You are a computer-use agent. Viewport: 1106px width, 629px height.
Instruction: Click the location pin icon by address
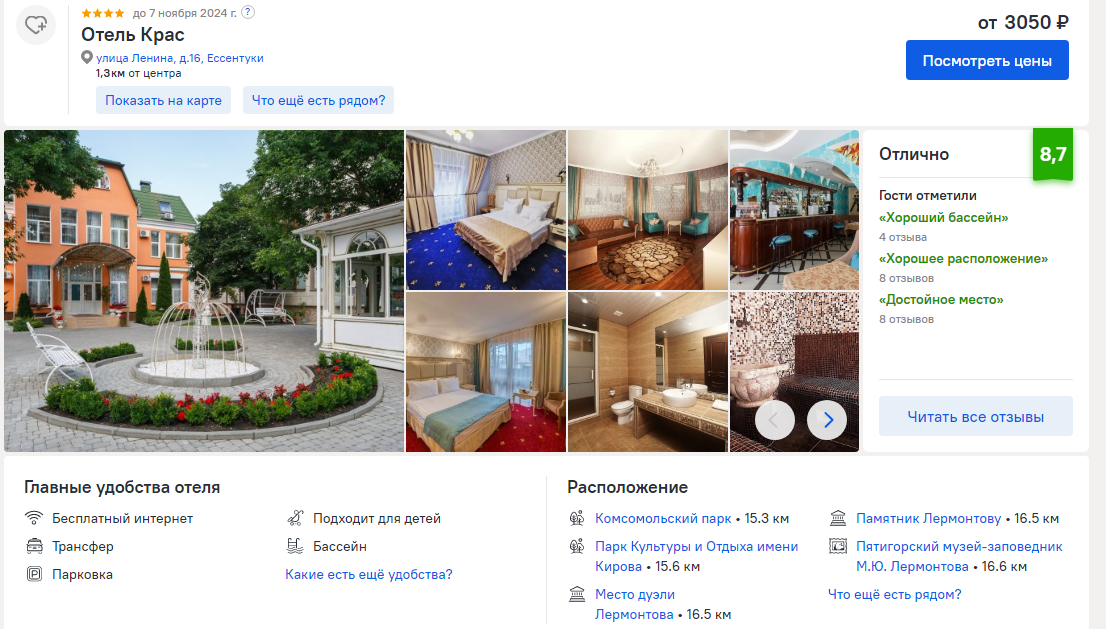(x=87, y=58)
